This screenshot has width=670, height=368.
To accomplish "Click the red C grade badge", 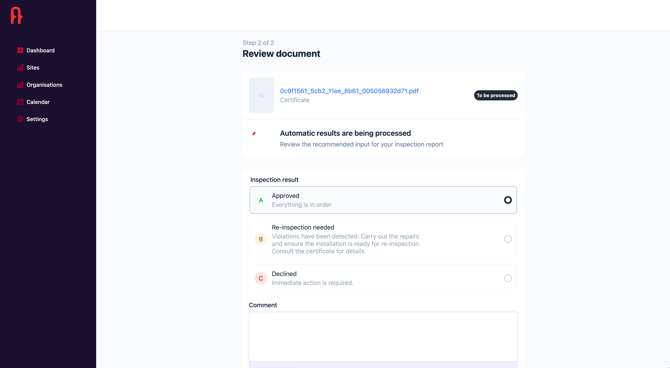I will (261, 278).
